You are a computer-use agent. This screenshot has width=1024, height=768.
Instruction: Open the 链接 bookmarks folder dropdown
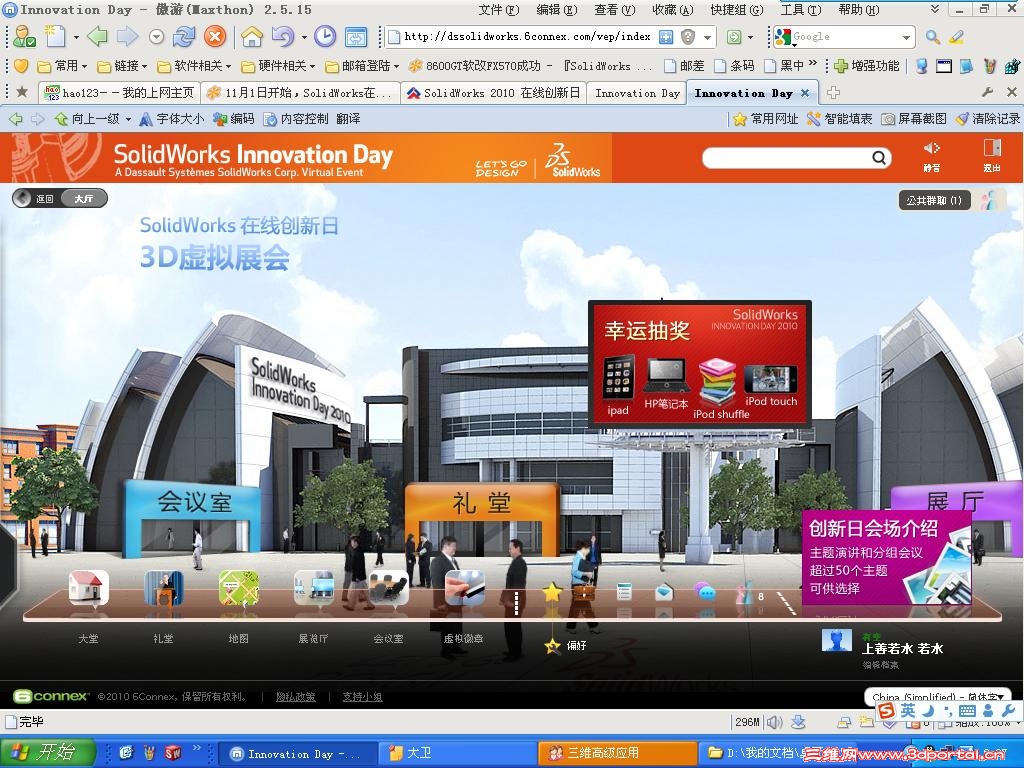(x=122, y=66)
